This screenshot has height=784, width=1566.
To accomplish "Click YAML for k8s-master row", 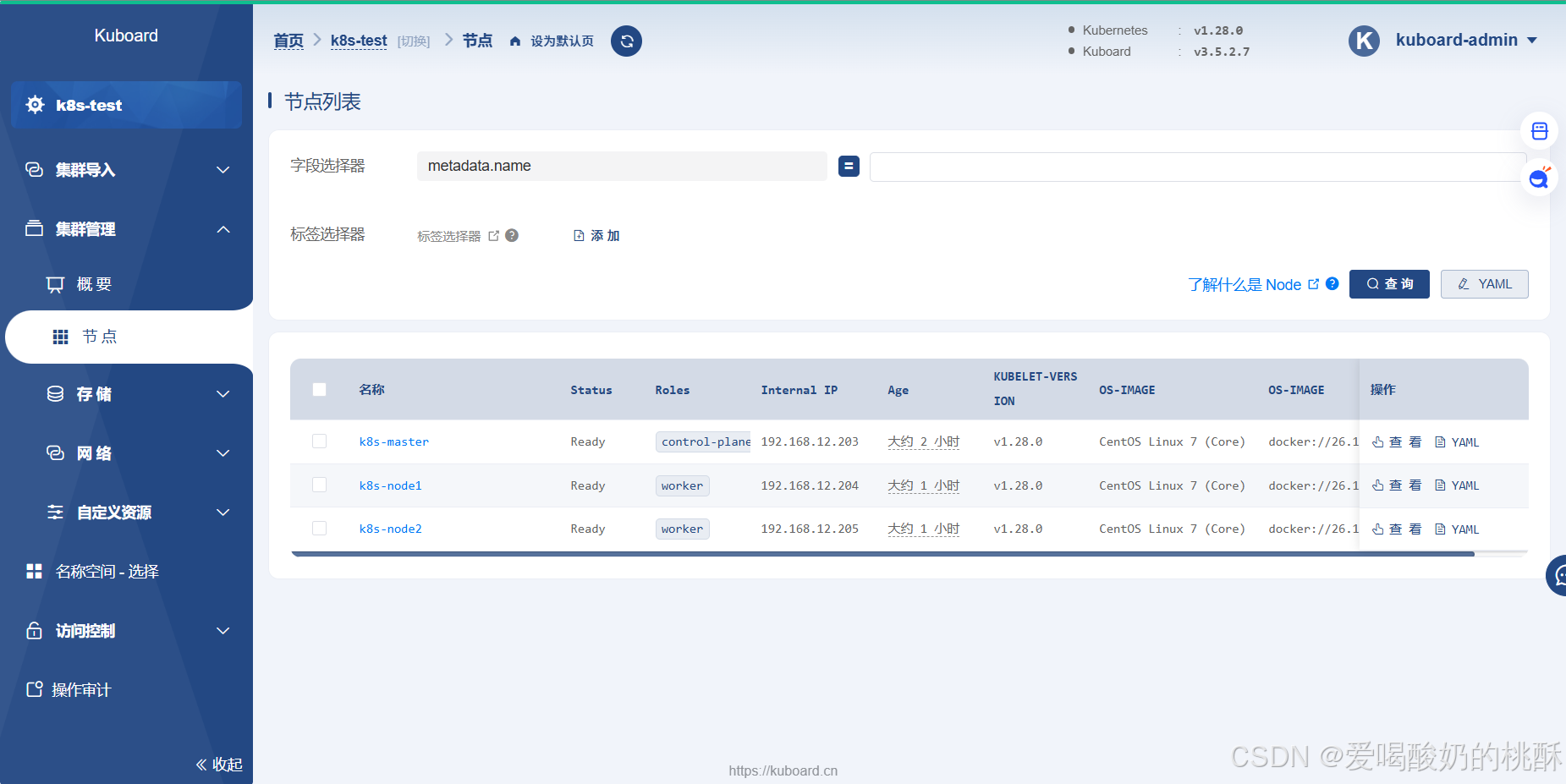I will tap(1457, 441).
